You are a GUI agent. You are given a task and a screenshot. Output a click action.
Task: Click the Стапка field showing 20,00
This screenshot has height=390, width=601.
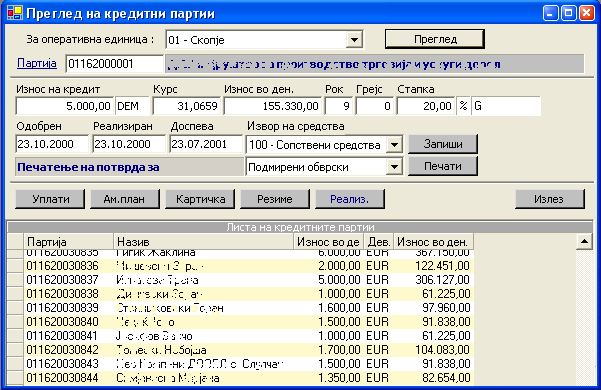(x=425, y=106)
